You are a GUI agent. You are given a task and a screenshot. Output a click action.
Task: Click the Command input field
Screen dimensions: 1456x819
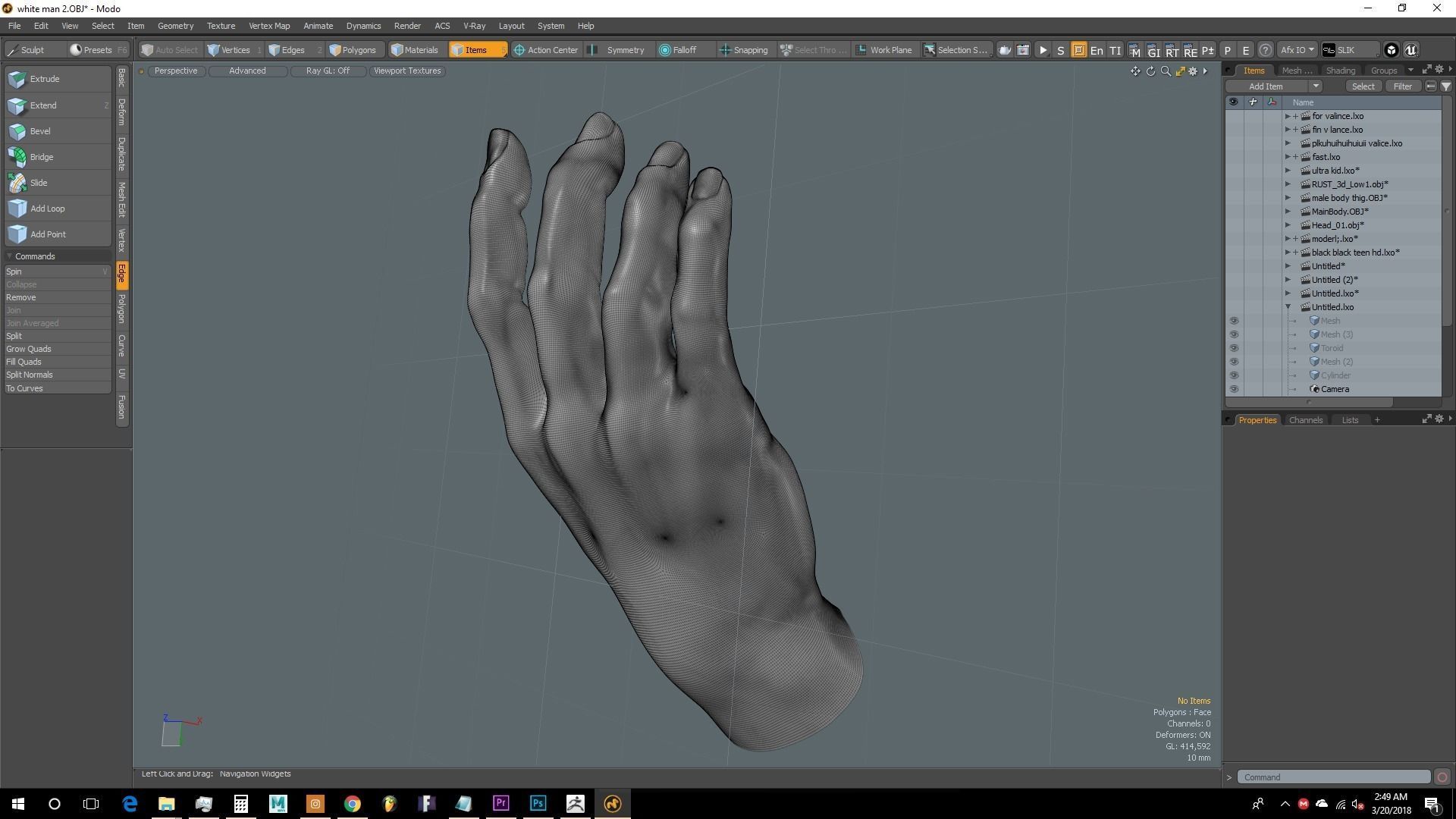click(1333, 777)
